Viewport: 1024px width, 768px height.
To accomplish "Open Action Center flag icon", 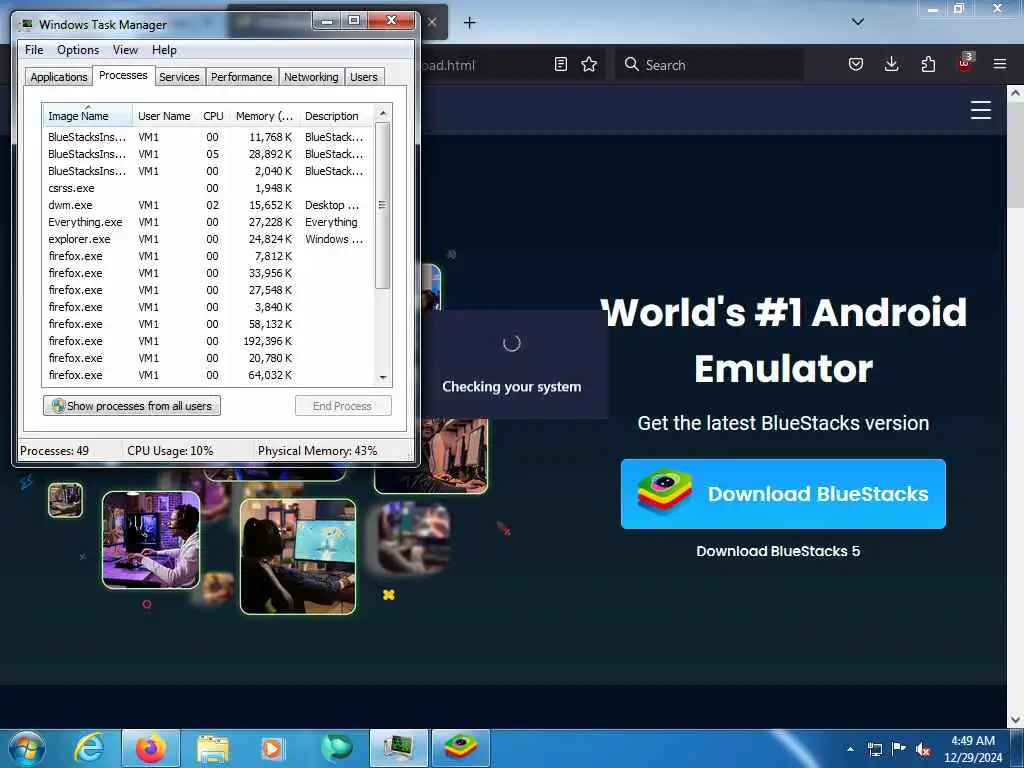I will [899, 748].
